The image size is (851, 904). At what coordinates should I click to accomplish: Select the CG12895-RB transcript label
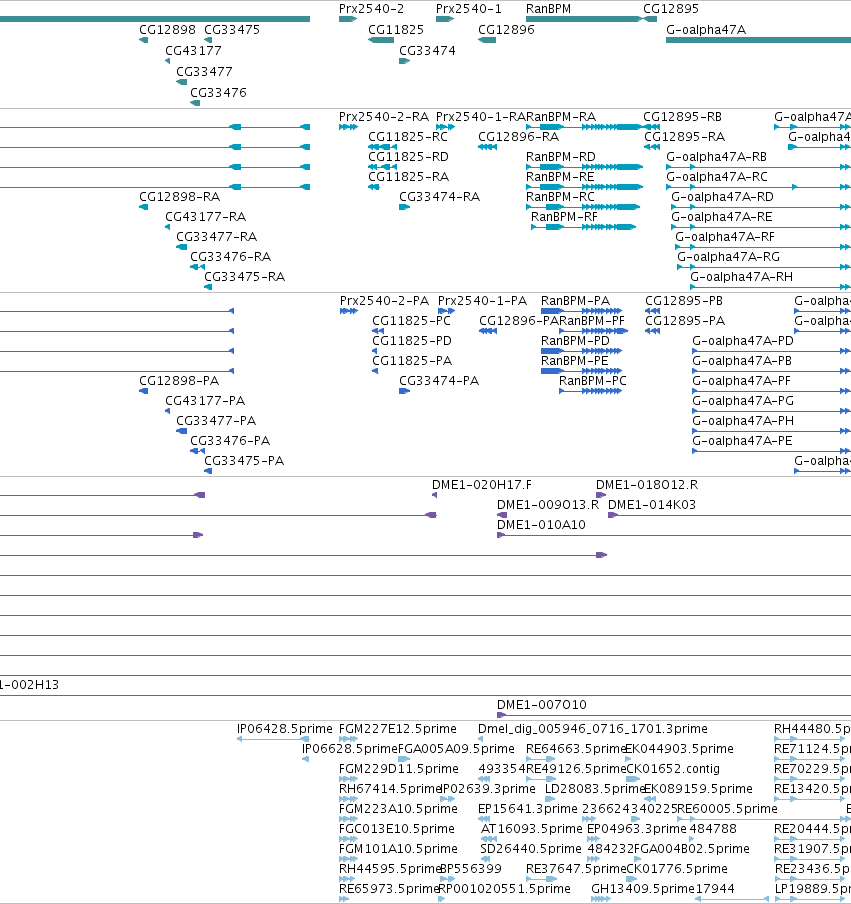[x=683, y=117]
